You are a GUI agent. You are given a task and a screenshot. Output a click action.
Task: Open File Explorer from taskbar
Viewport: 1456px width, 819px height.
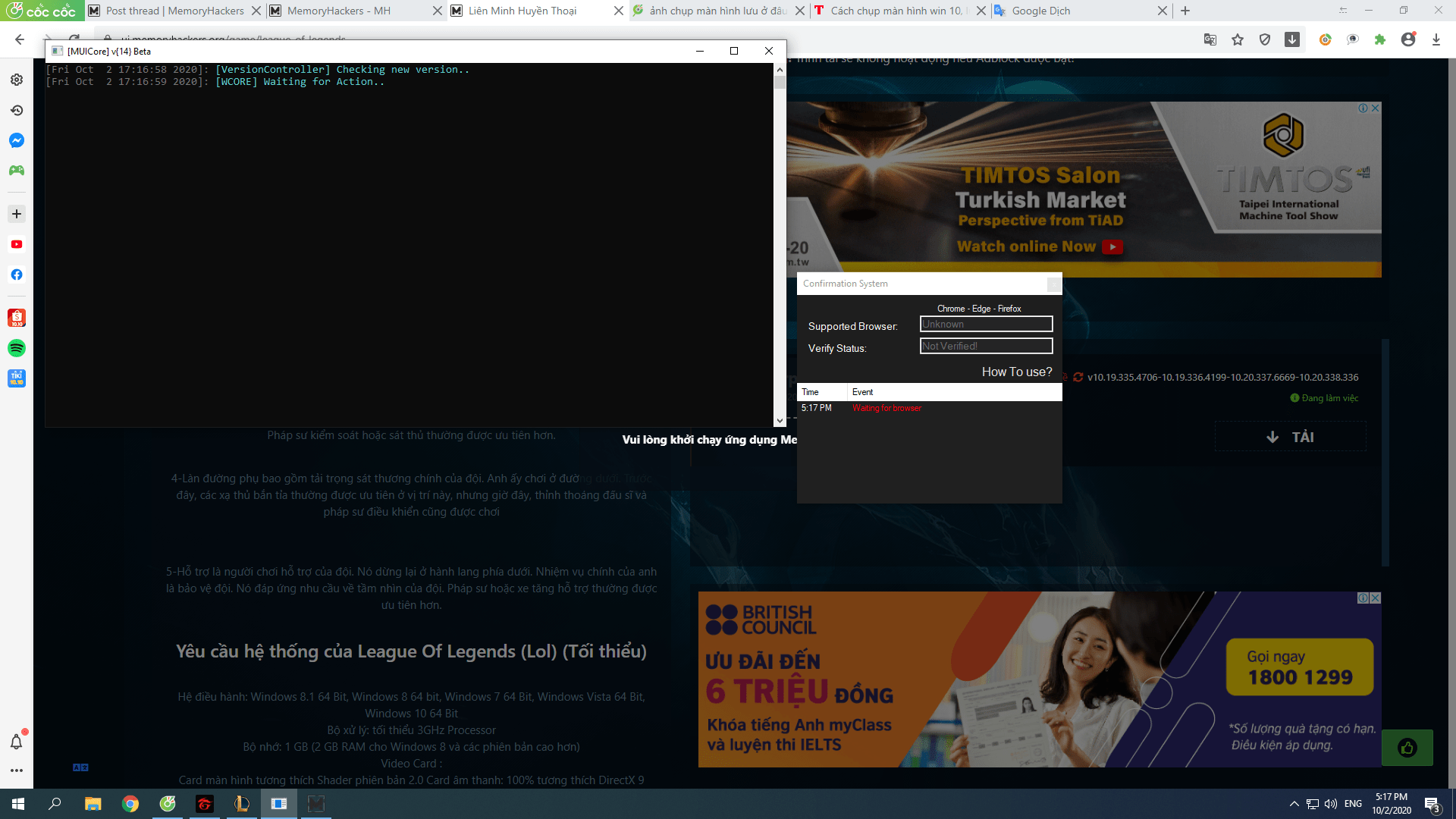pyautogui.click(x=93, y=804)
